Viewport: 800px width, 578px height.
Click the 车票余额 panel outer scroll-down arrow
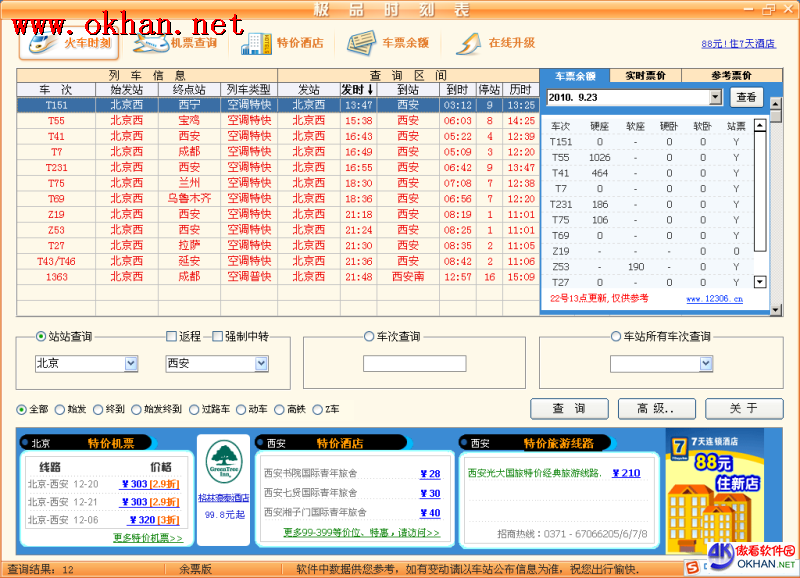tap(776, 310)
